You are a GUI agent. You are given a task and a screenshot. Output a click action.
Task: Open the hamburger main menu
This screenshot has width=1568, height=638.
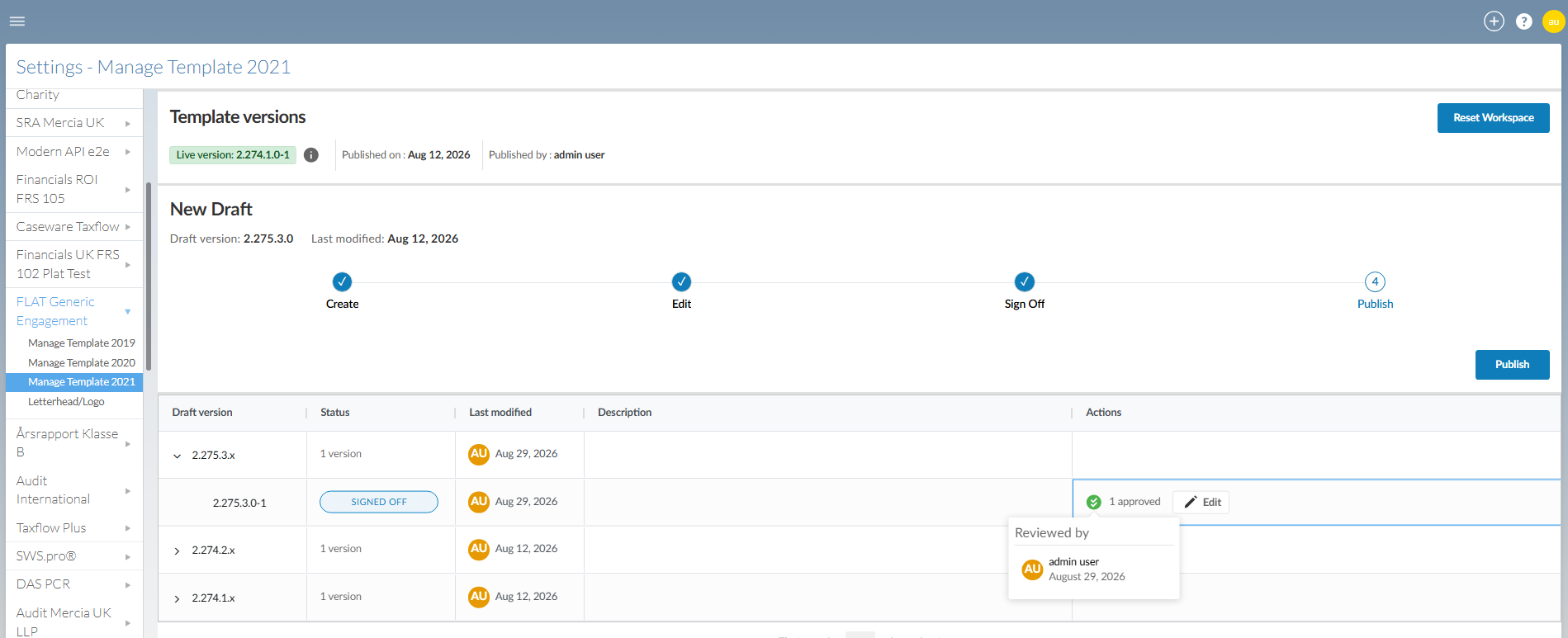point(17,21)
